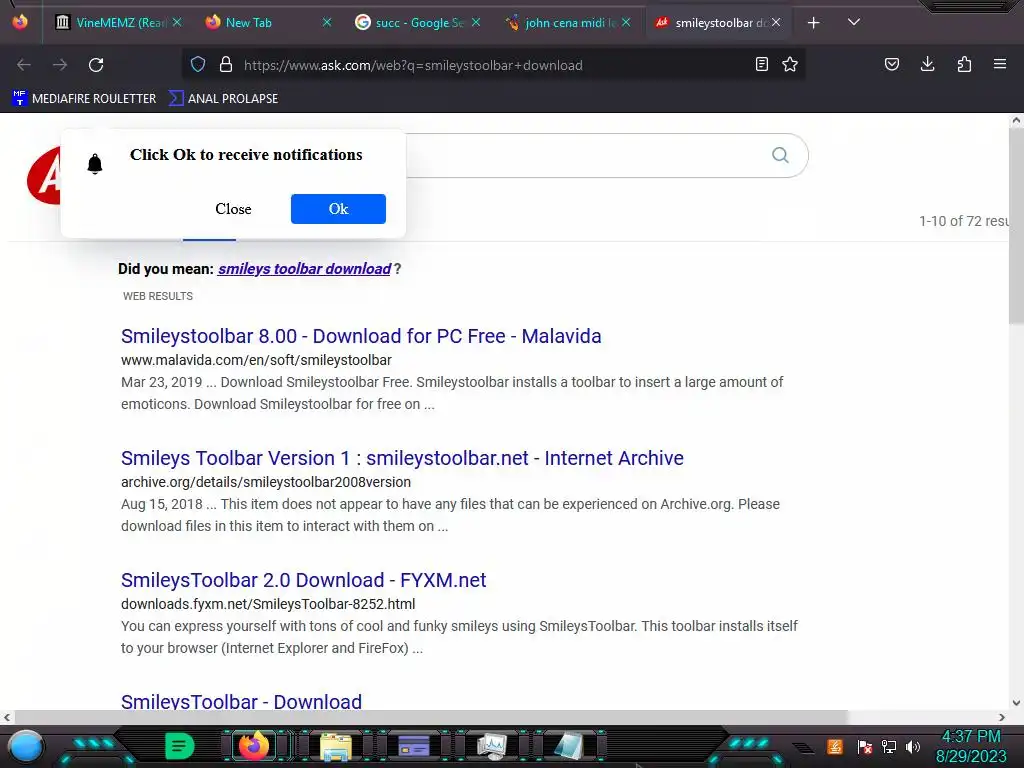Click the Java update tray icon
This screenshot has height=768, width=1024.
(x=834, y=746)
